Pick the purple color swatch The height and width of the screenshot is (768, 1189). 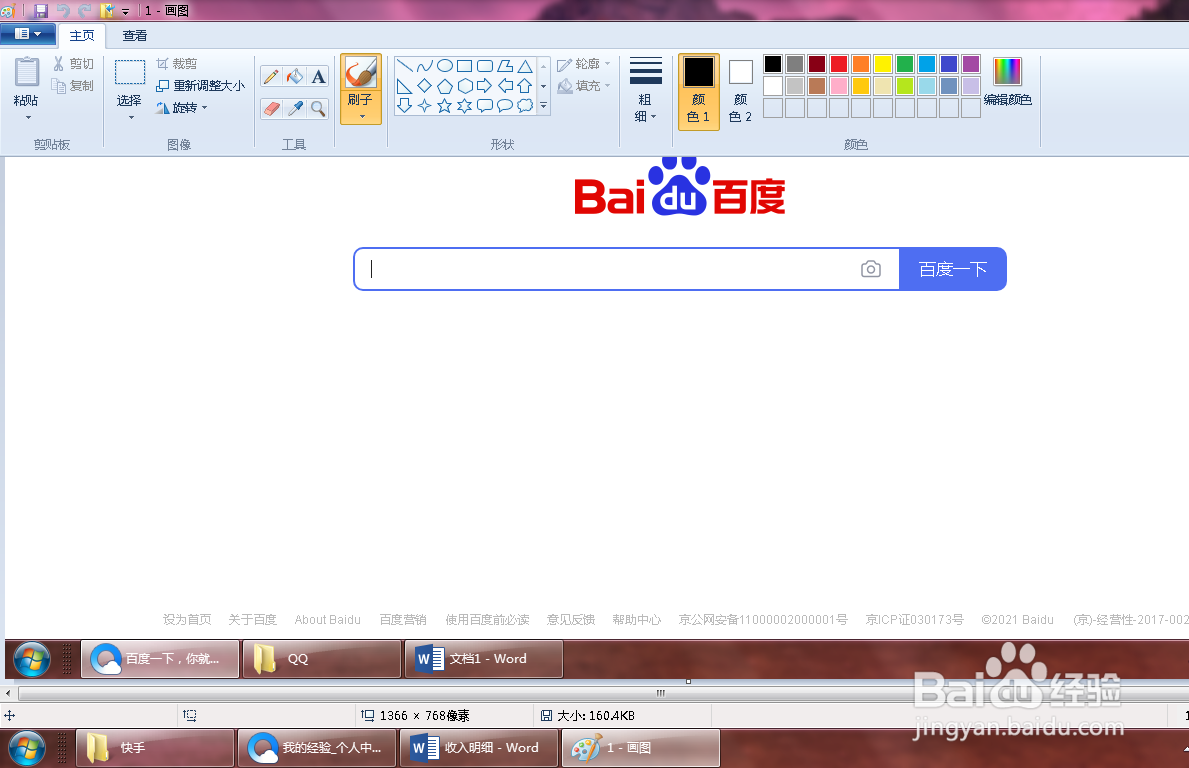click(x=971, y=64)
